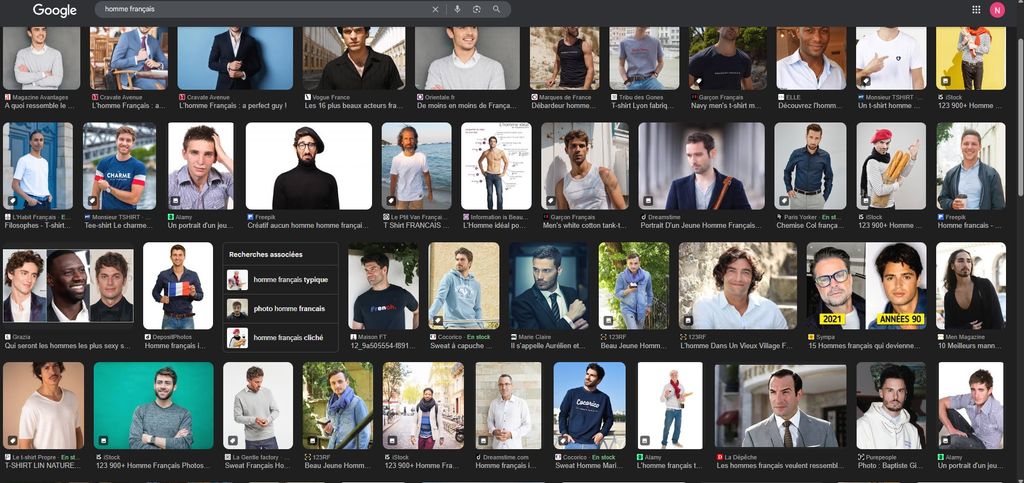The width and height of the screenshot is (1024, 483).
Task: Open the '2021 / ANNÉES 90' comparison image
Action: point(867,286)
